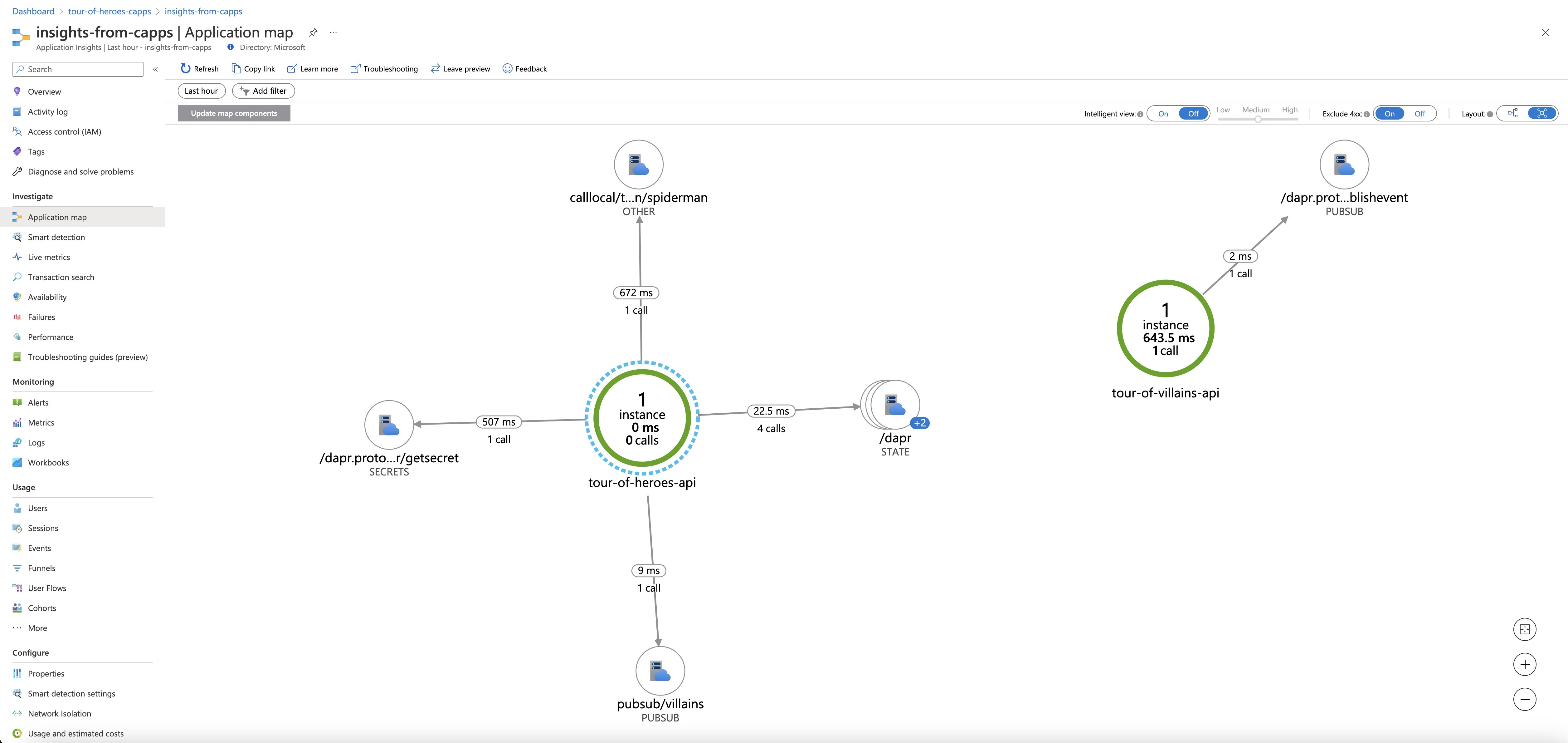Click the Availability globe icon
The image size is (1568, 743).
[17, 297]
